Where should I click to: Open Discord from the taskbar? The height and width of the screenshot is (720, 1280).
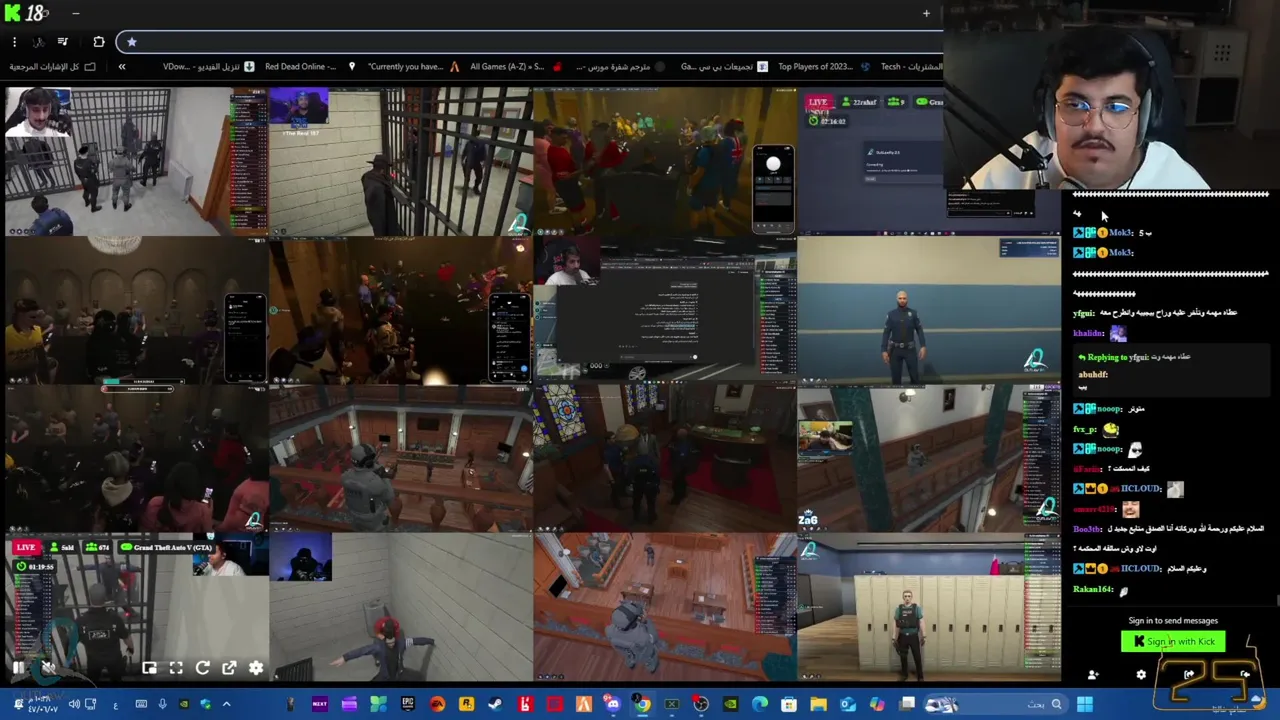(x=612, y=705)
